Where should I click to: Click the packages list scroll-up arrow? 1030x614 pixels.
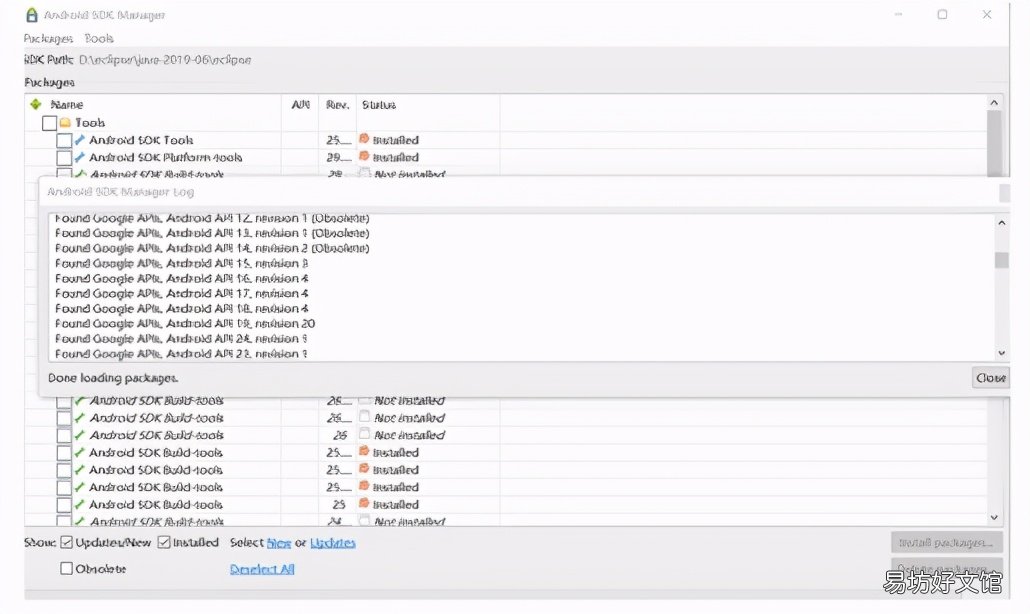994,102
